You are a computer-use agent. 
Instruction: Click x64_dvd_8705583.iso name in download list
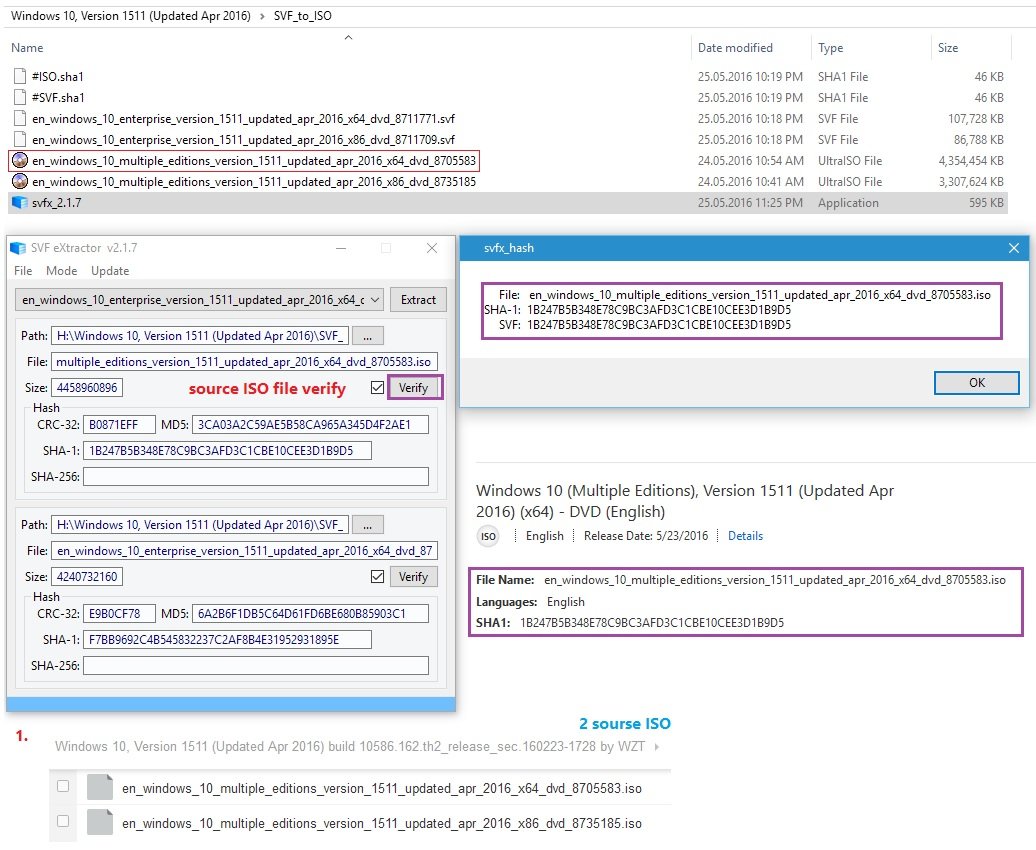click(382, 789)
